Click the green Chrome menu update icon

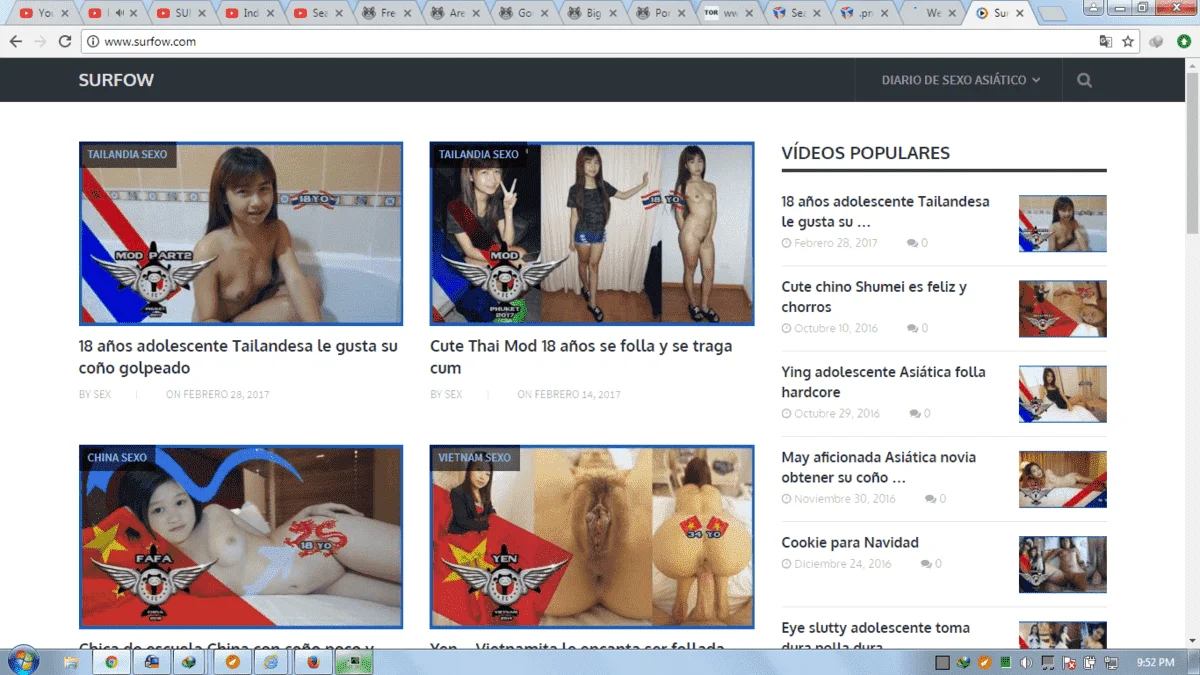(x=1183, y=42)
